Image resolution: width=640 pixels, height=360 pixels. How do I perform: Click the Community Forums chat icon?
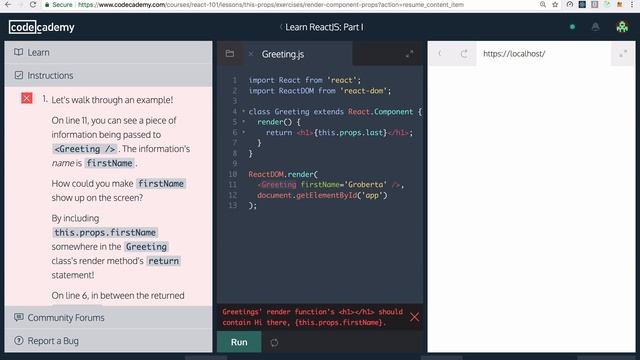pos(18,317)
